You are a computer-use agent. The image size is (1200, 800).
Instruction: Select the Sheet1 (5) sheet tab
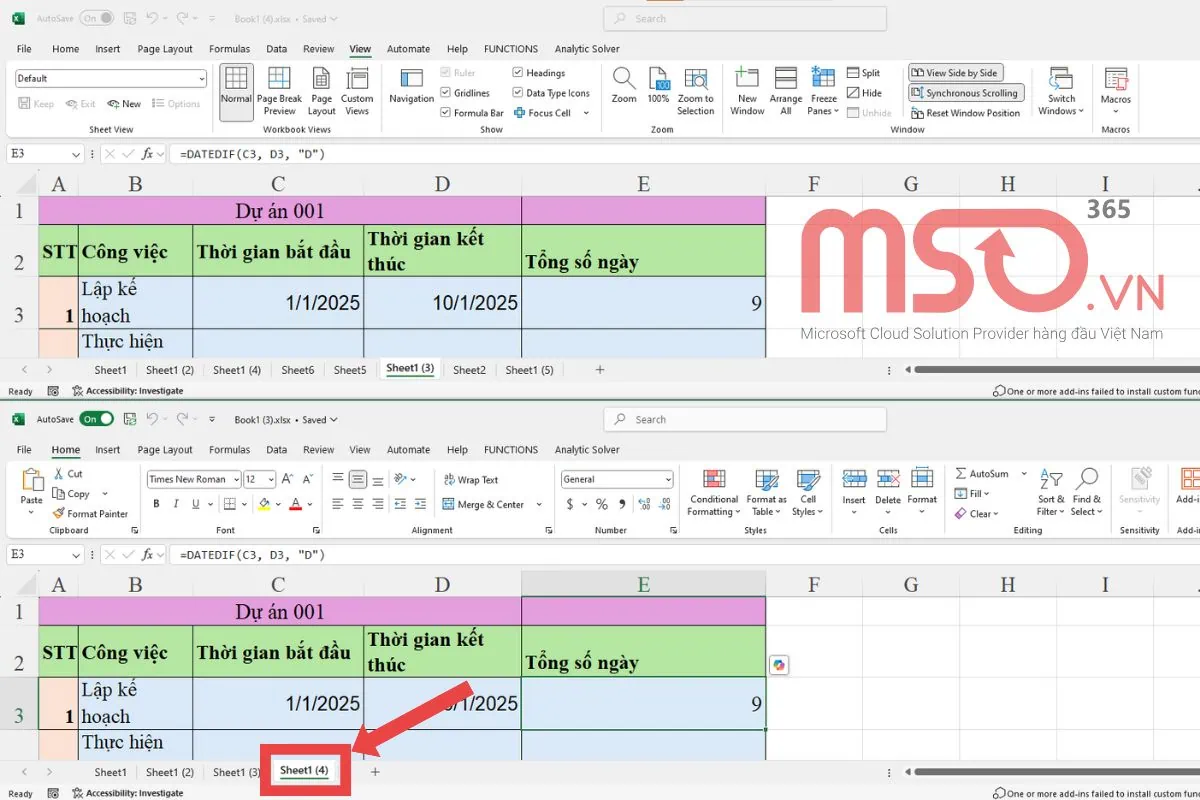529,369
